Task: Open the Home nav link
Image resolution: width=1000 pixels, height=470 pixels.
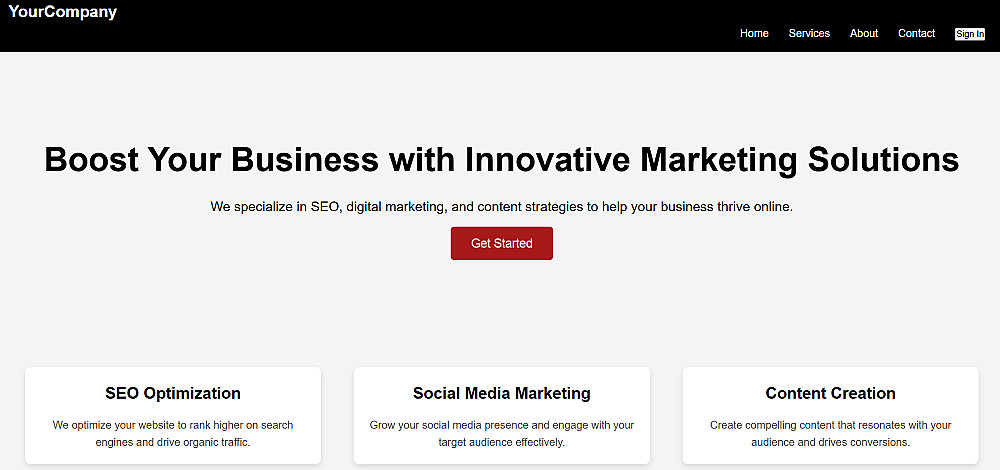Action: tap(754, 33)
